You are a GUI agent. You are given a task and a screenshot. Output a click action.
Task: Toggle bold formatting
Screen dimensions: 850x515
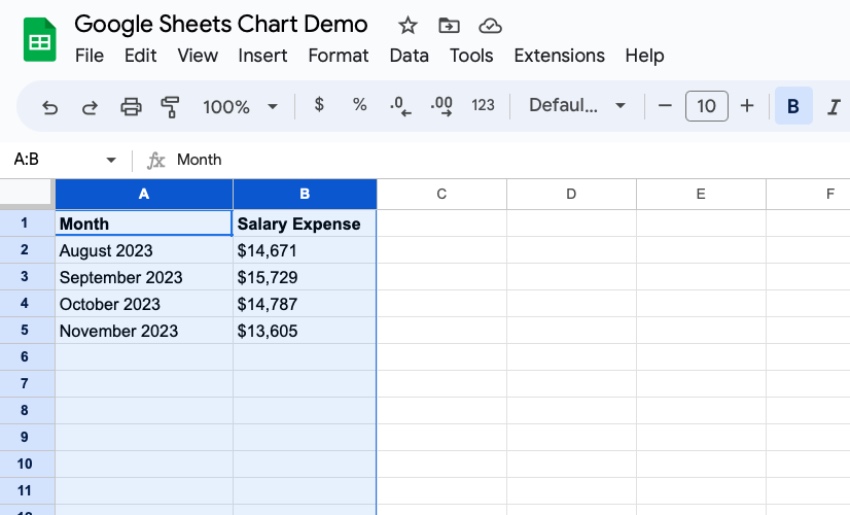point(793,106)
